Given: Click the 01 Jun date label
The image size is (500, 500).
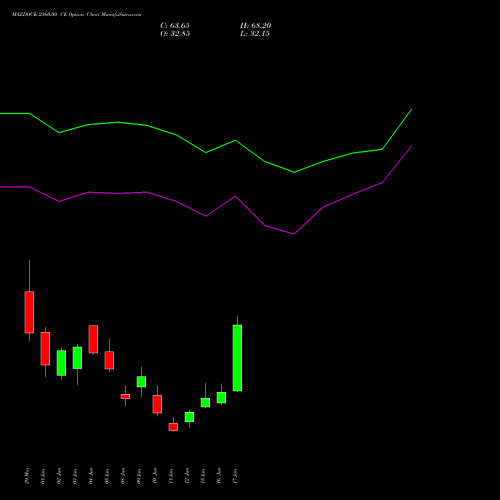Looking at the screenshot, I should coord(43,476).
